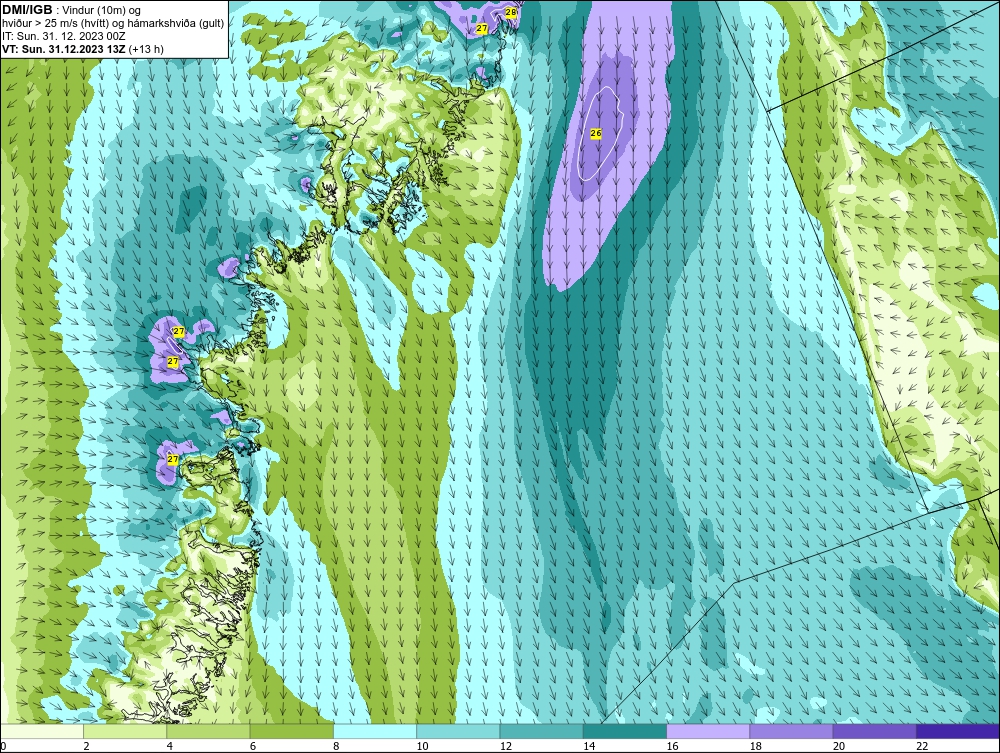The height and width of the screenshot is (753, 1000).
Task: Click the scale number 0
Action: (3, 747)
